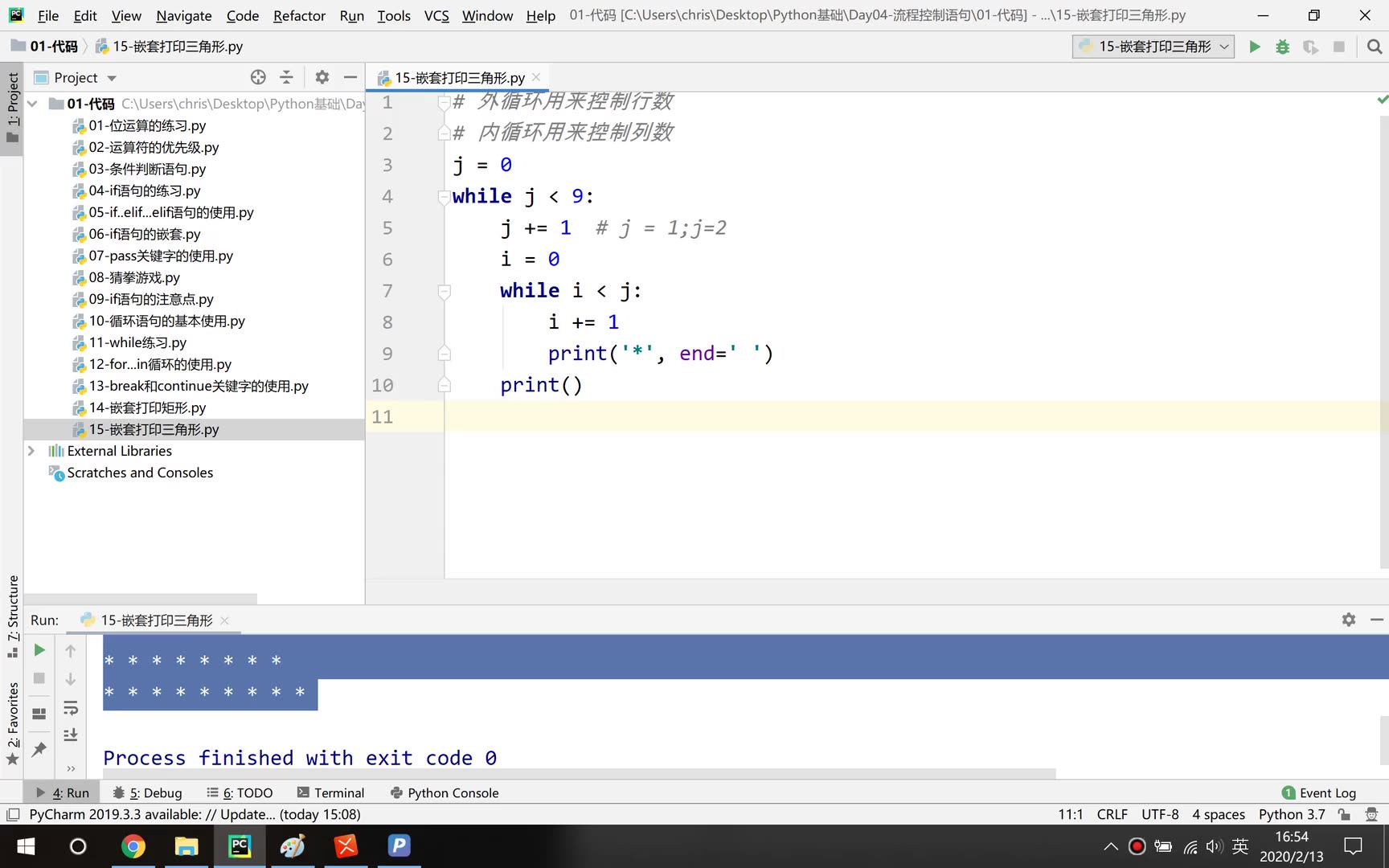This screenshot has width=1389, height=868.
Task: Open 14-嵌套打印矩形.py in project tree
Action: (147, 407)
